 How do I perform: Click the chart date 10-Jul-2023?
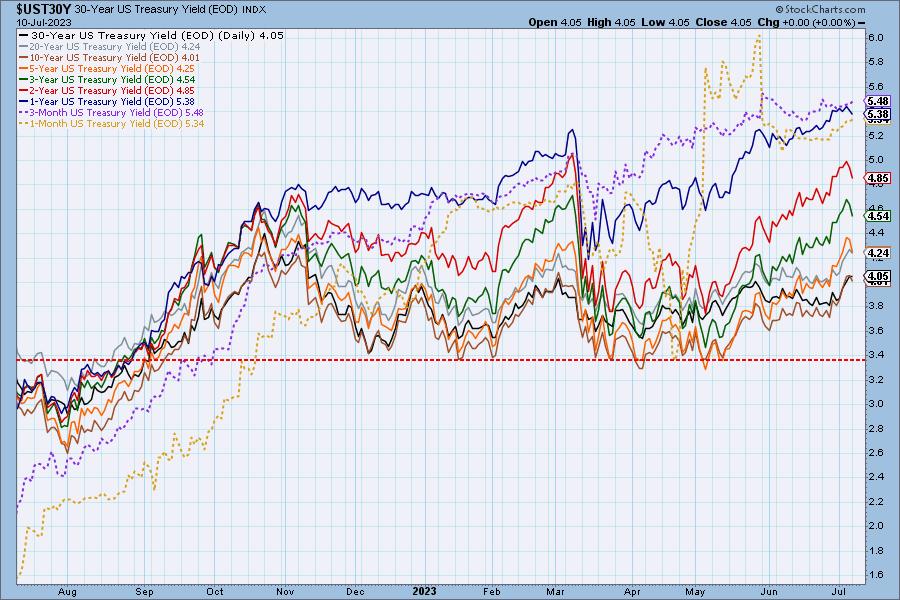[x=44, y=22]
